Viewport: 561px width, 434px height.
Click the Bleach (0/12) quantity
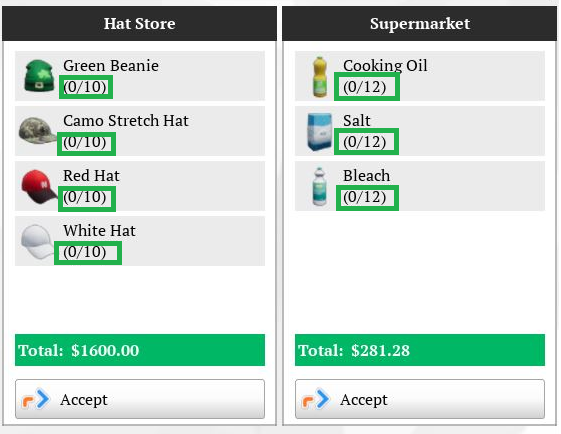click(367, 198)
